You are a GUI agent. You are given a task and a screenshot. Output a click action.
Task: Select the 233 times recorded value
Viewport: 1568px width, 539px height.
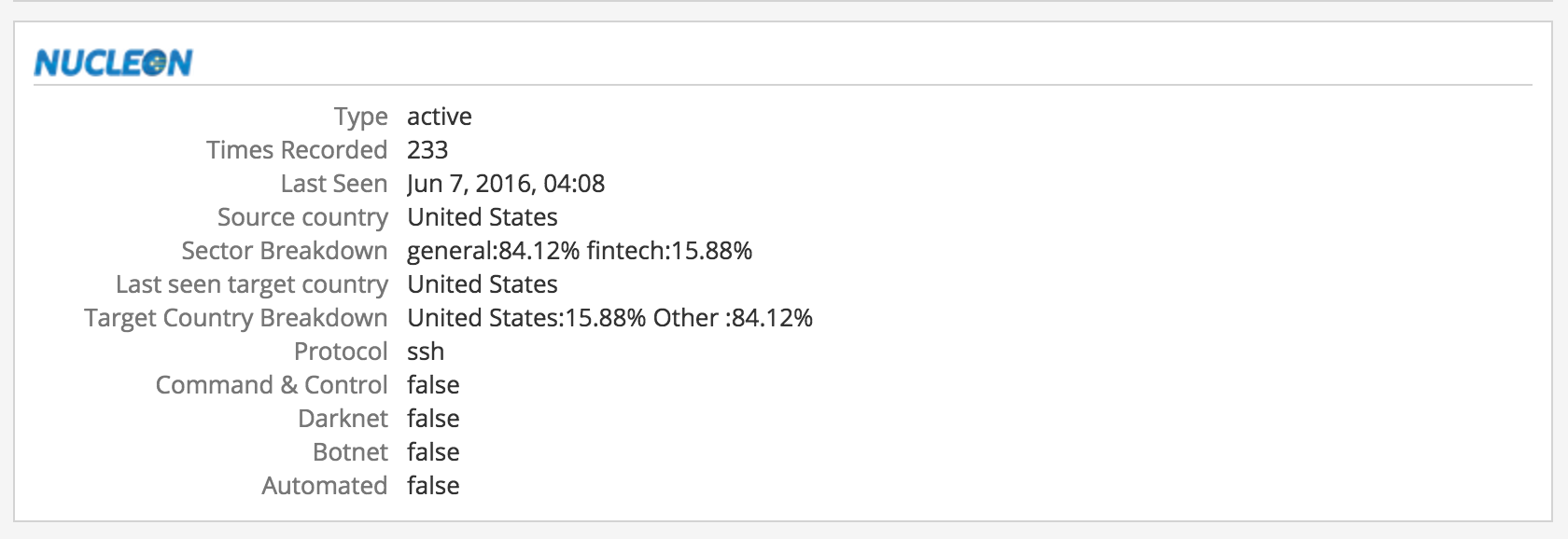pos(427,150)
